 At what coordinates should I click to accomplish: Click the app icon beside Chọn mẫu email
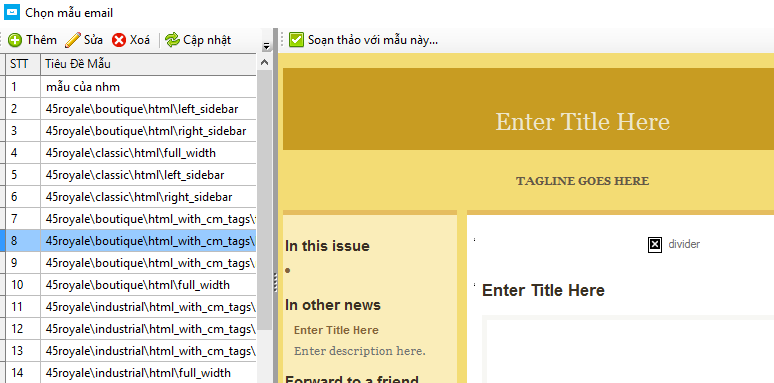tap(12, 12)
